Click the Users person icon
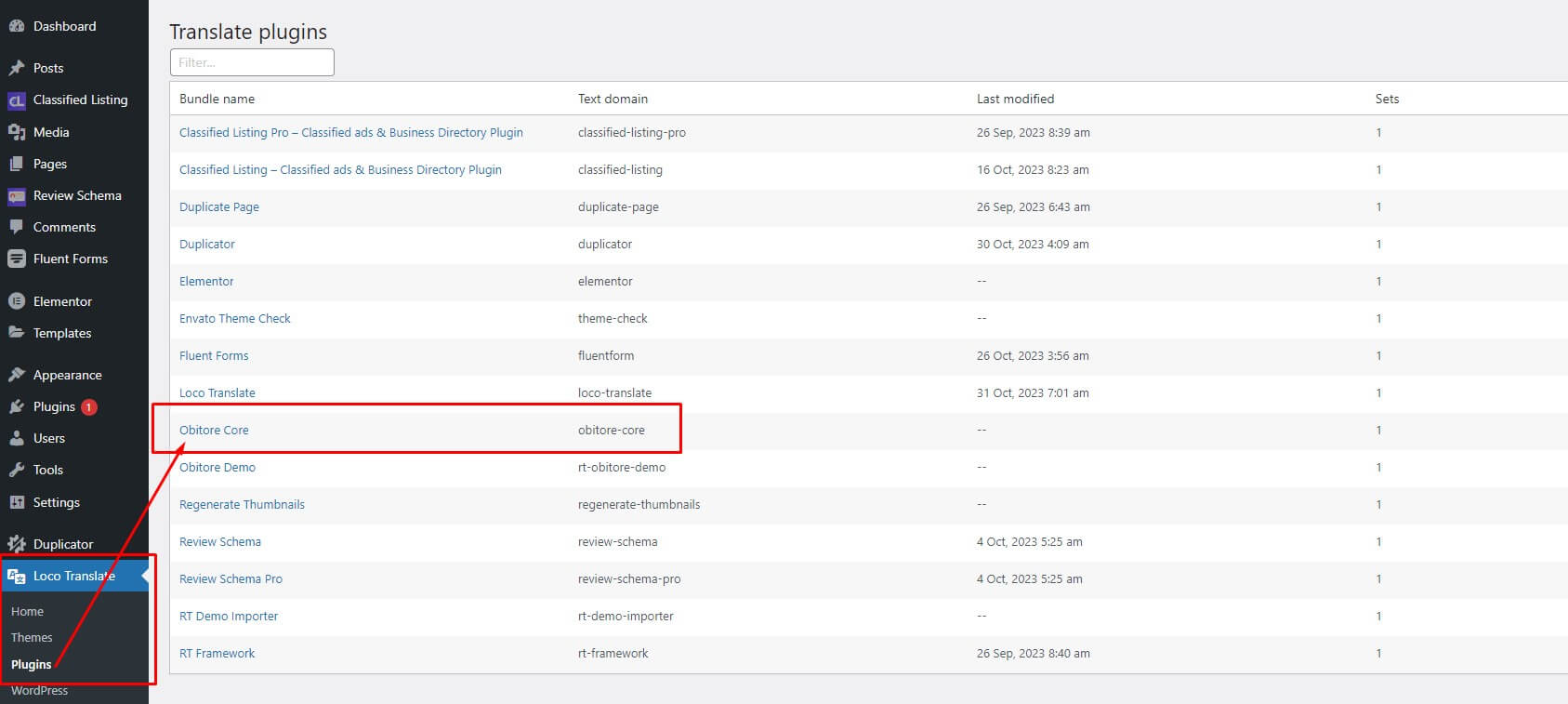Viewport: 1568px width, 704px height. tap(17, 438)
